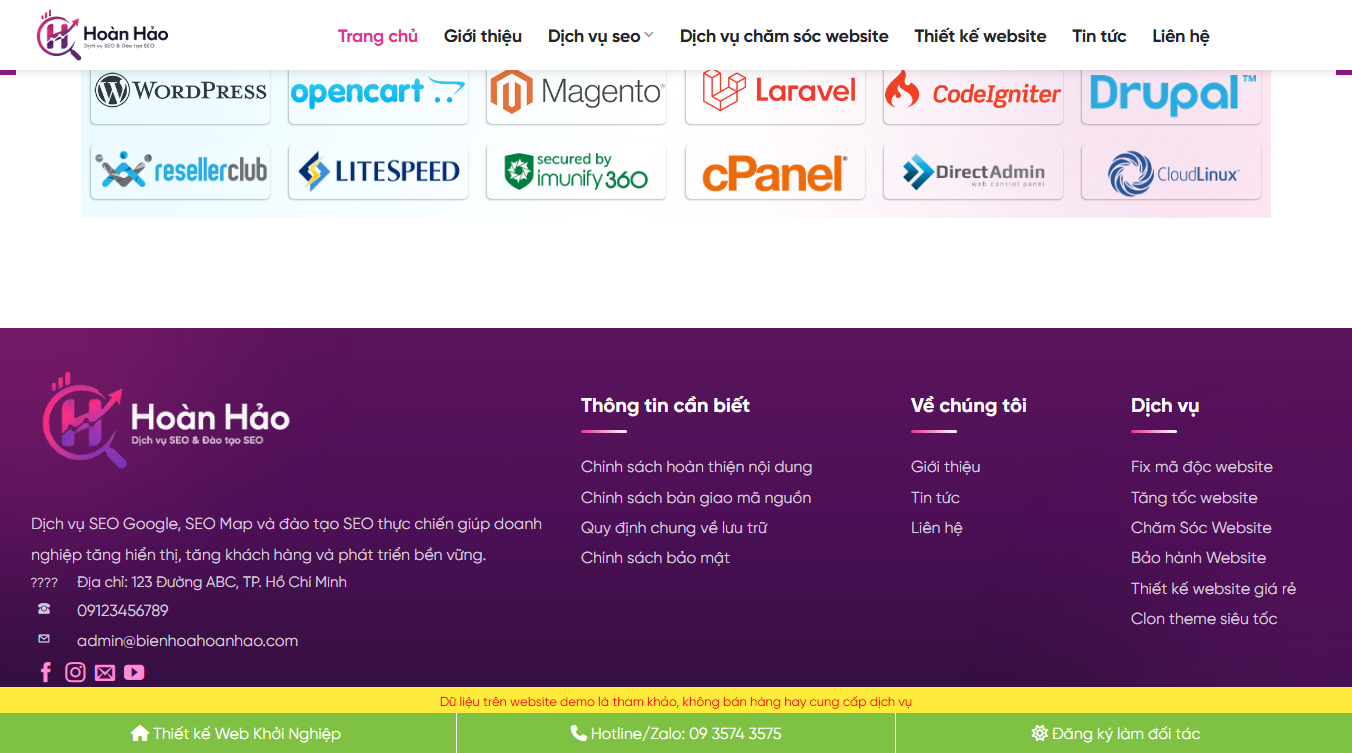Click Fix mã độc website link
The width and height of the screenshot is (1352, 753).
point(1202,467)
